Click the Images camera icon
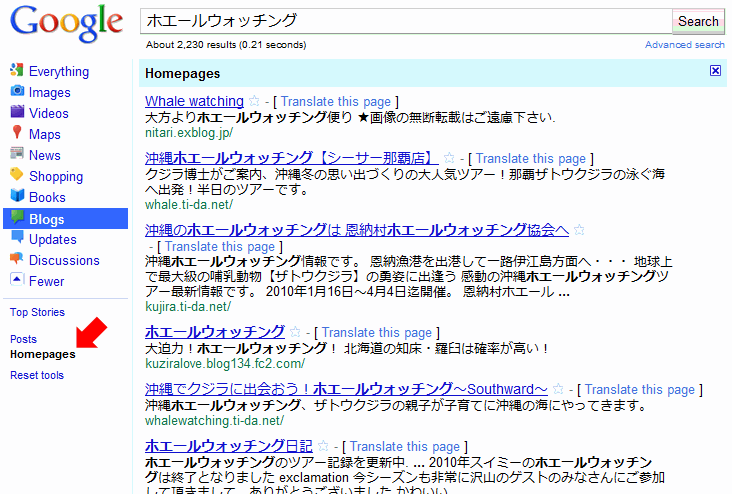 (x=17, y=92)
